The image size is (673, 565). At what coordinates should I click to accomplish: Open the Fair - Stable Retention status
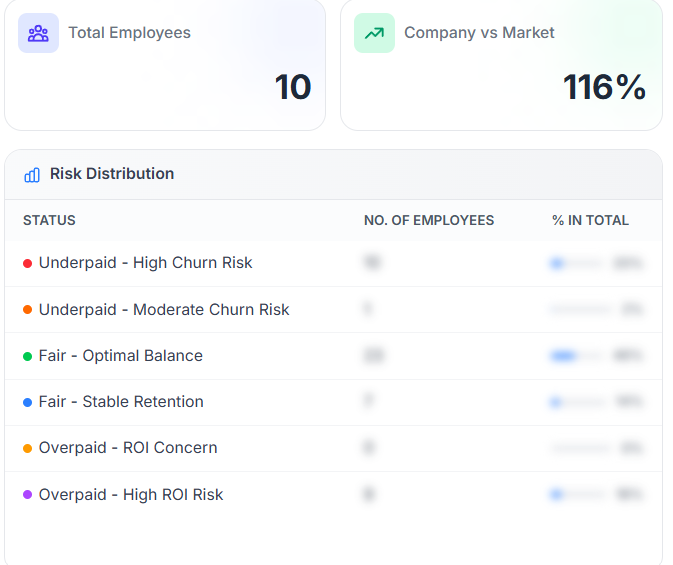pos(121,402)
